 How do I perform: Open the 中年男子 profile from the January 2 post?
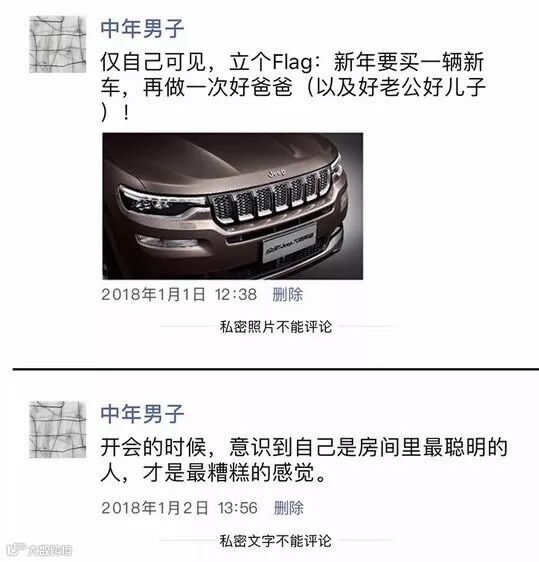click(142, 414)
